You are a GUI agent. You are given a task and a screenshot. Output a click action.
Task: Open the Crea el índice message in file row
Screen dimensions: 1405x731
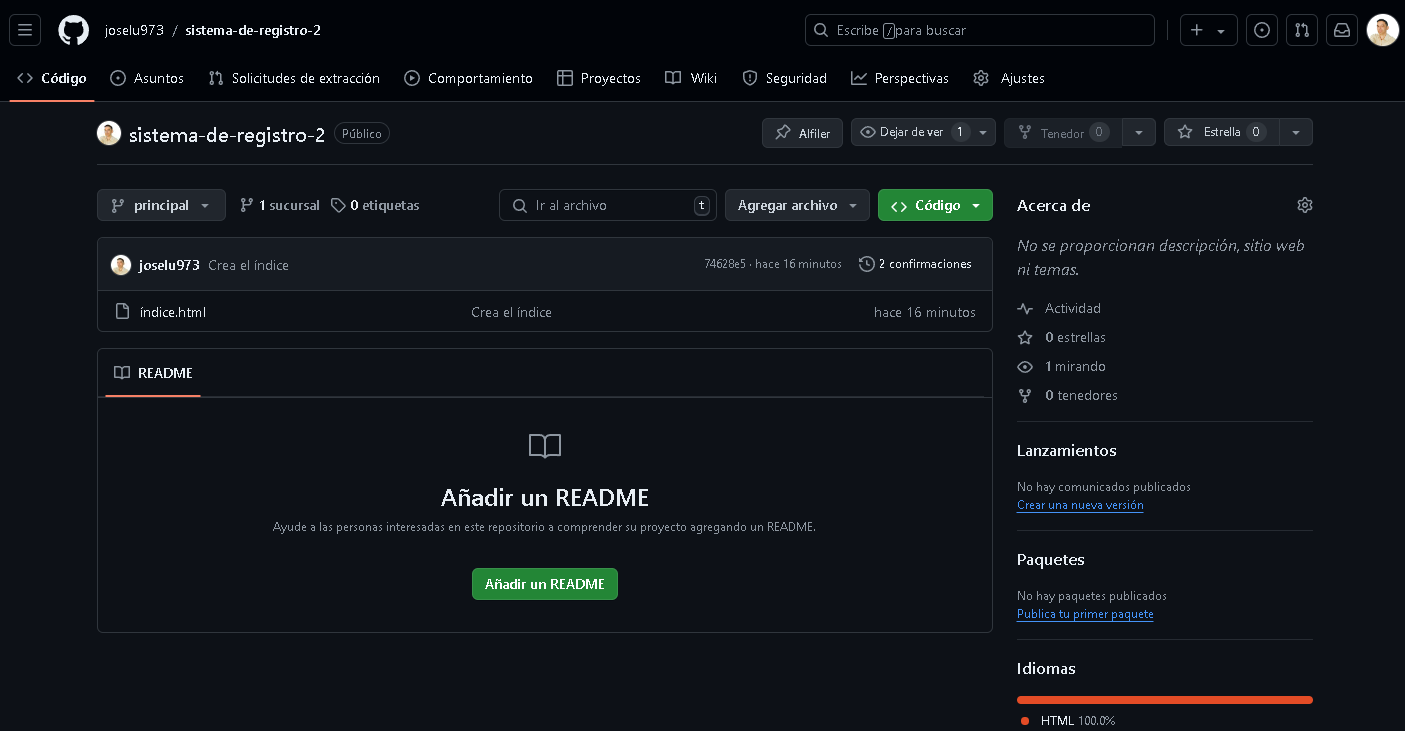pos(511,312)
